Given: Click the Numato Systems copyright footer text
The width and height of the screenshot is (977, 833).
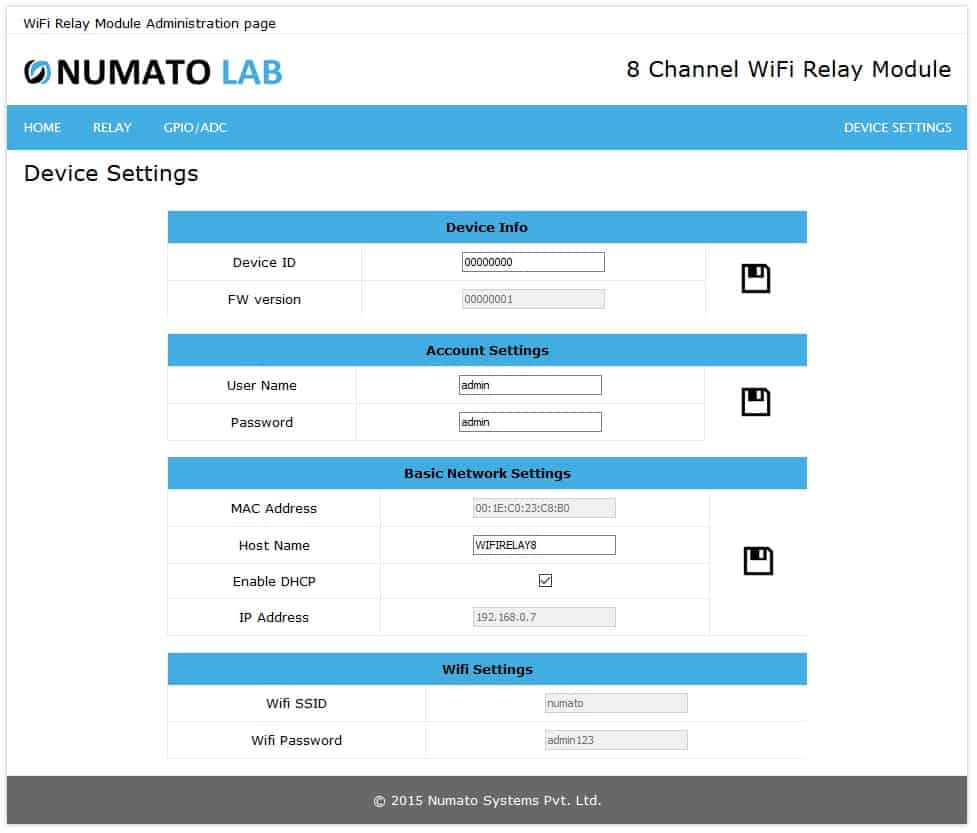Looking at the screenshot, I should pos(487,801).
